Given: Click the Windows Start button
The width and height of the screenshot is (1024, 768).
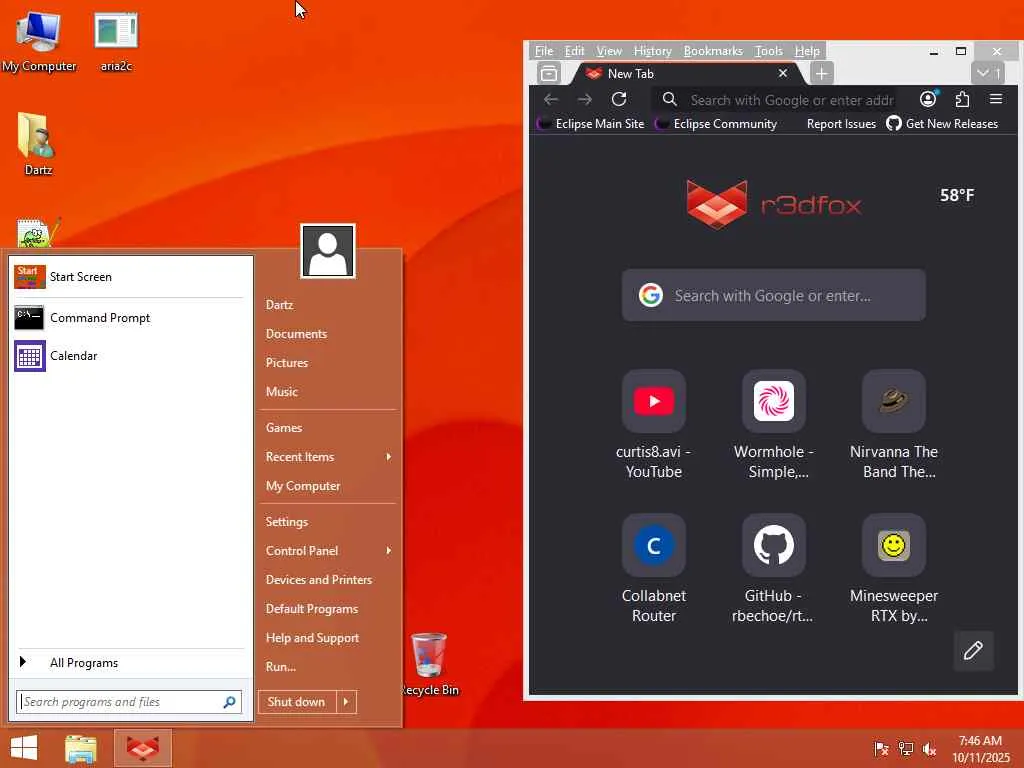Looking at the screenshot, I should (x=24, y=748).
